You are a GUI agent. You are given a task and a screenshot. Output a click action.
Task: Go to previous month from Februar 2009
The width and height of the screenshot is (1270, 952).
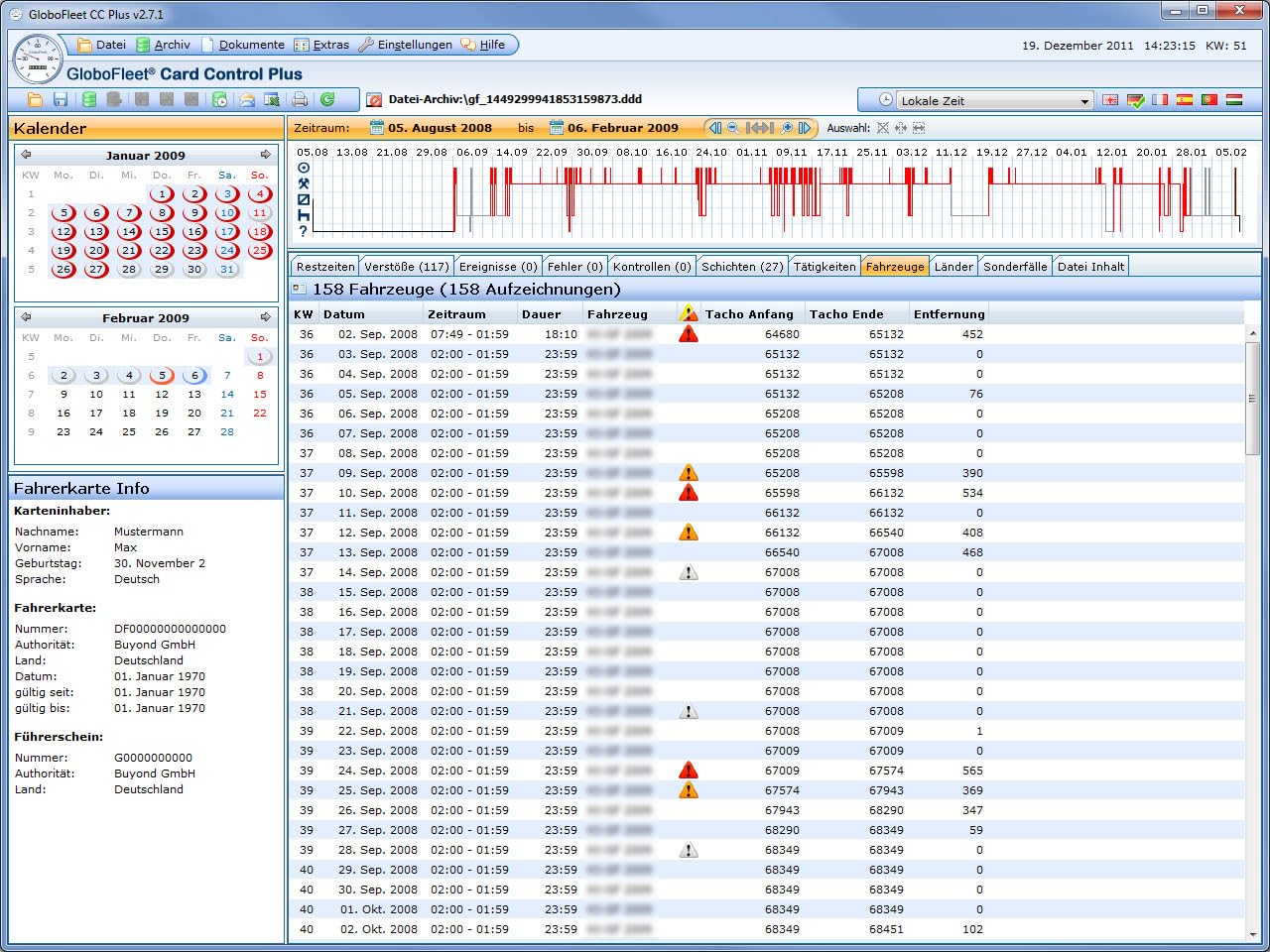click(x=26, y=317)
